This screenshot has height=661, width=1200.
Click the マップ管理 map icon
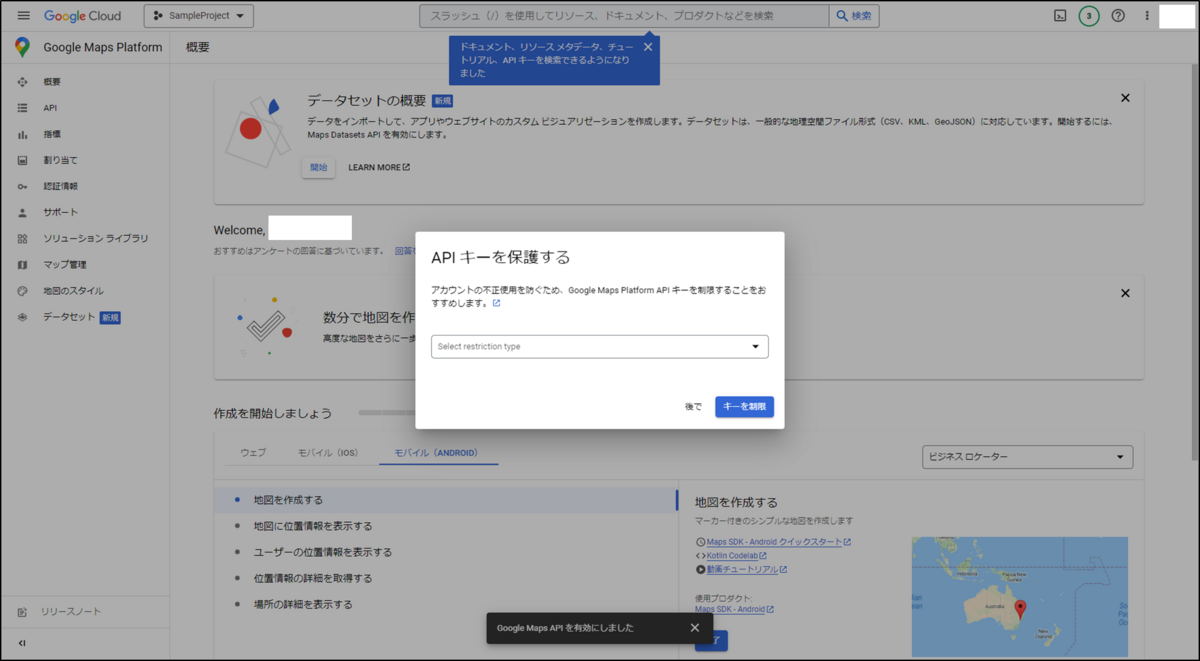22,265
